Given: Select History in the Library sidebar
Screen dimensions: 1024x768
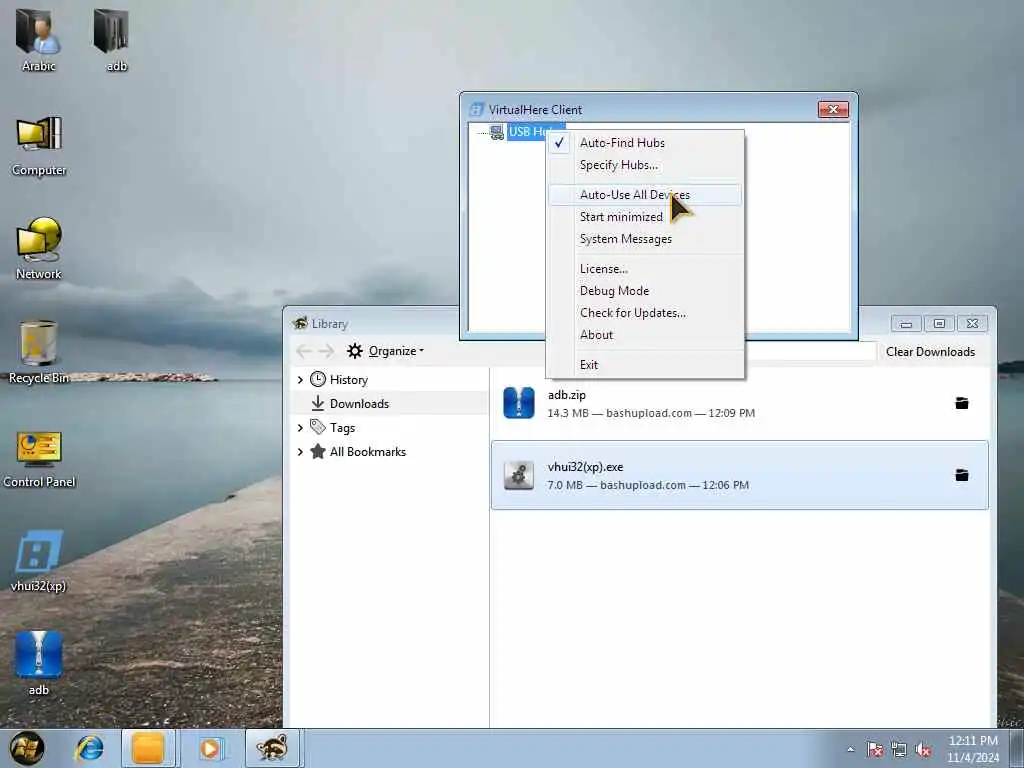Looking at the screenshot, I should point(349,379).
